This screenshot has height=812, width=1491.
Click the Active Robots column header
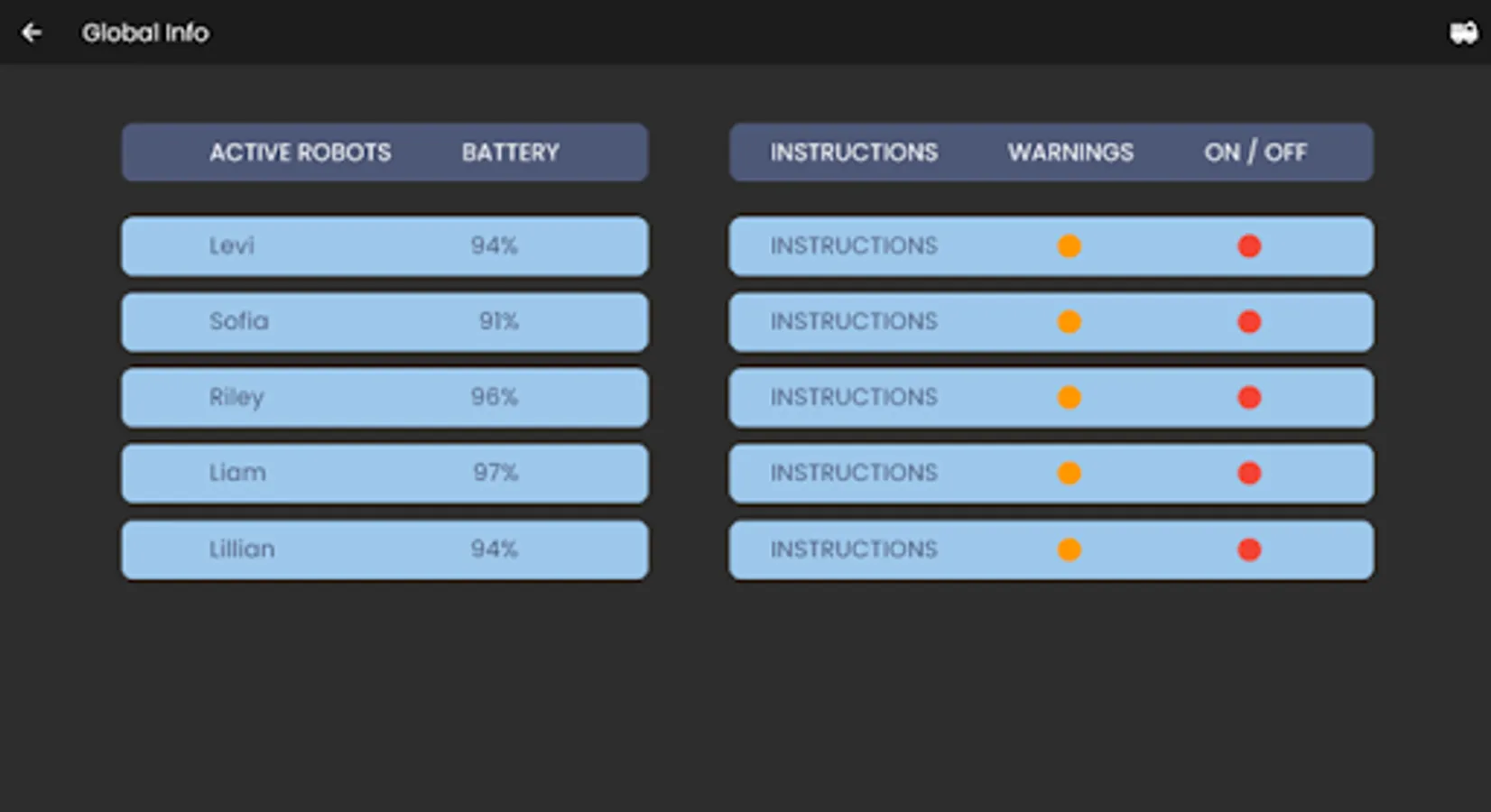301,152
